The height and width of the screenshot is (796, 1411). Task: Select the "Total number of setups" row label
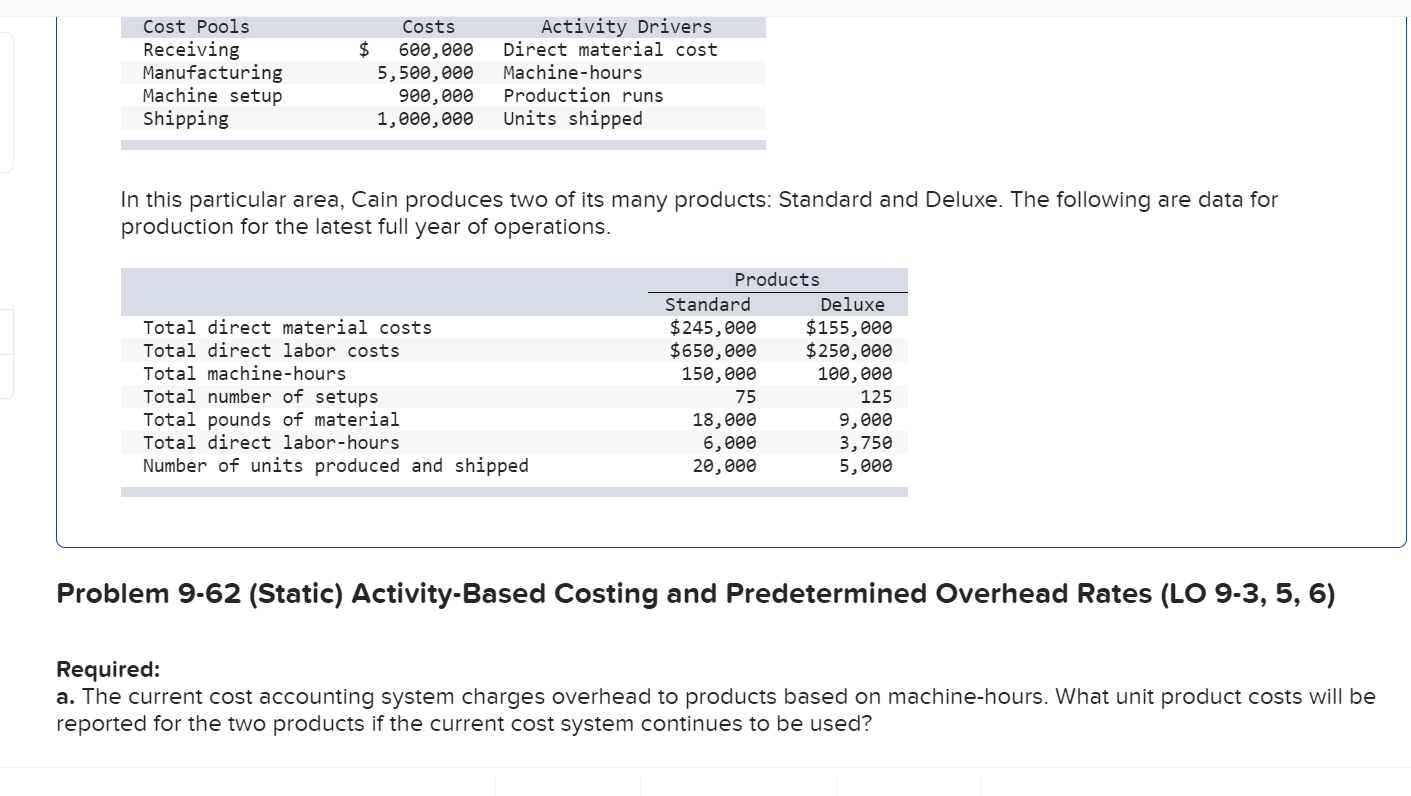(x=260, y=397)
